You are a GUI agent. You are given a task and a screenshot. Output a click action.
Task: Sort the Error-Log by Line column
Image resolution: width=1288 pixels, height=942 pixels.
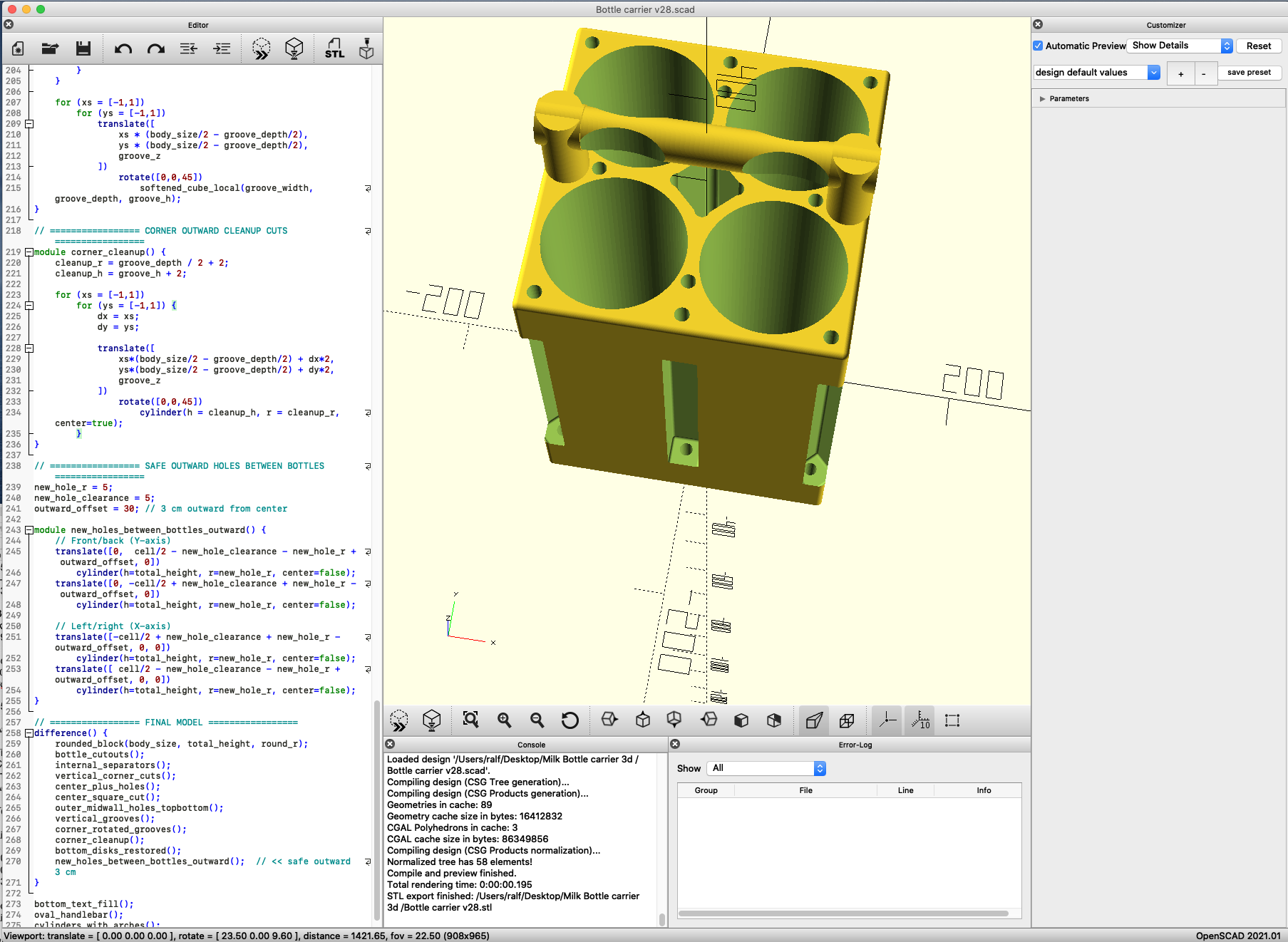[905, 790]
